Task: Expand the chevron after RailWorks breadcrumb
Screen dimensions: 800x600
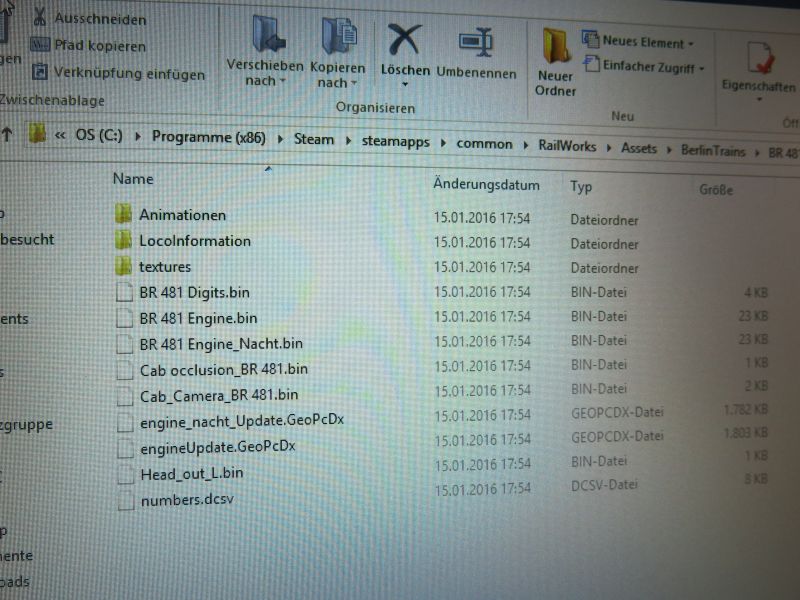Action: click(x=609, y=148)
